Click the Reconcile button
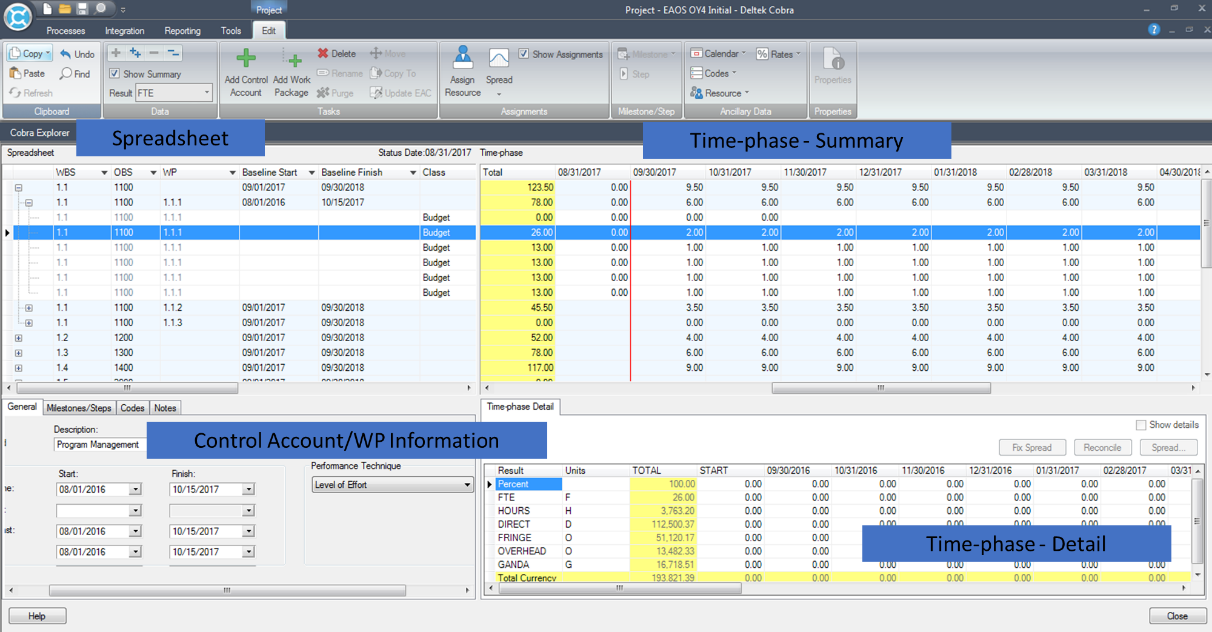 (x=1102, y=447)
